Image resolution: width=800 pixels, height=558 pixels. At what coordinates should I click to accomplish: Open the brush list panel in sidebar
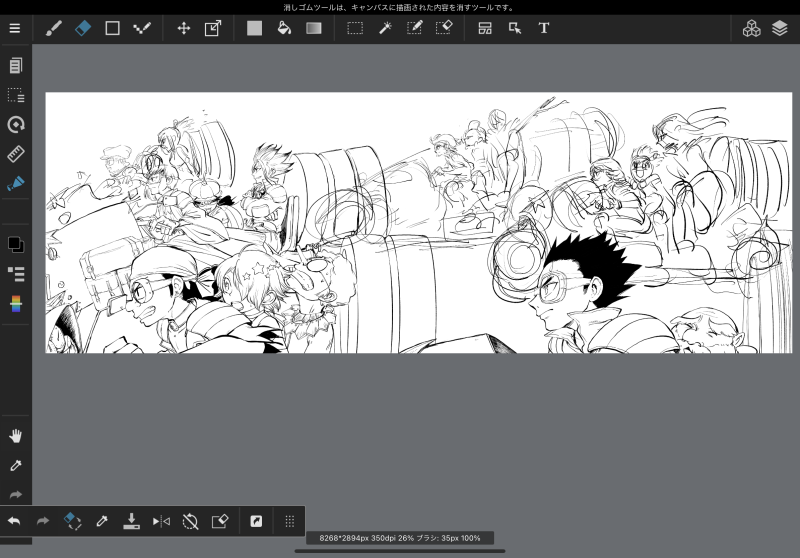16,274
